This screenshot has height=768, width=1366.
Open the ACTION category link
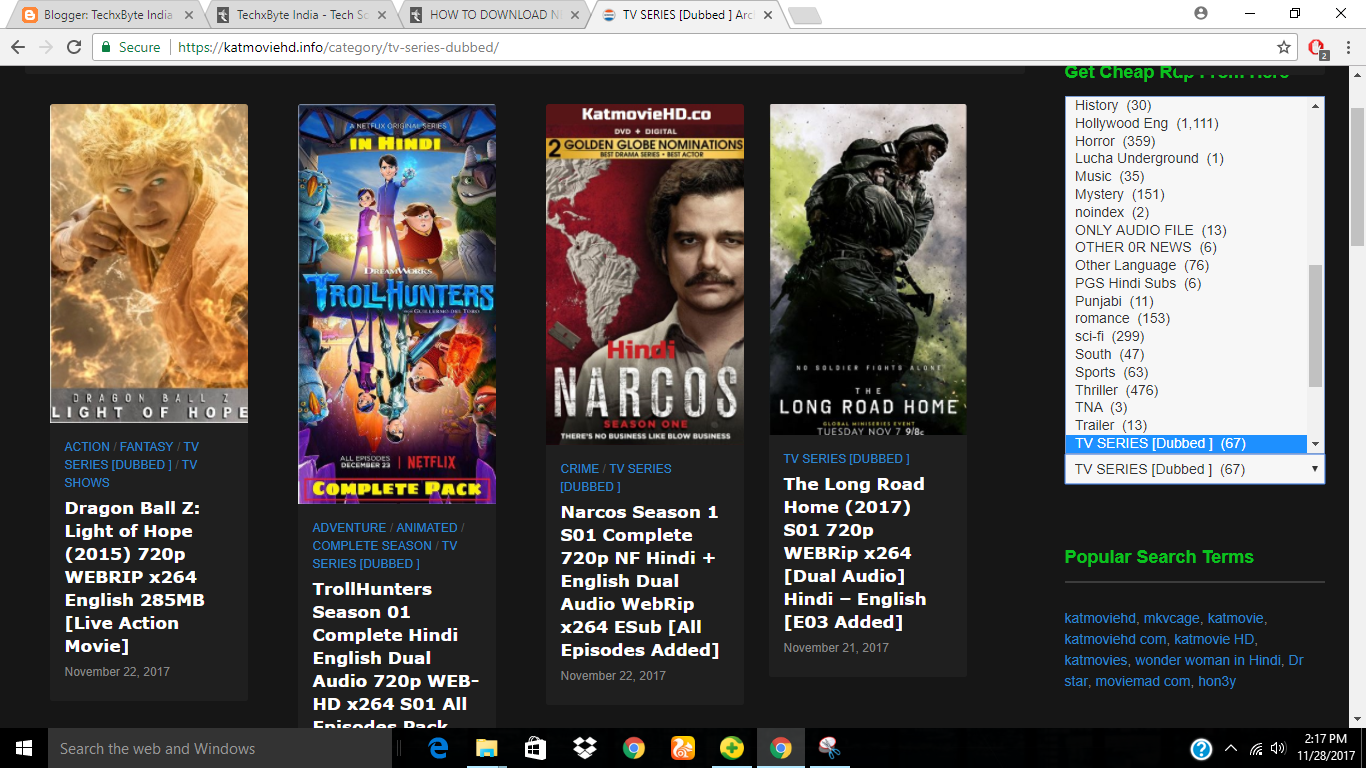pos(87,447)
